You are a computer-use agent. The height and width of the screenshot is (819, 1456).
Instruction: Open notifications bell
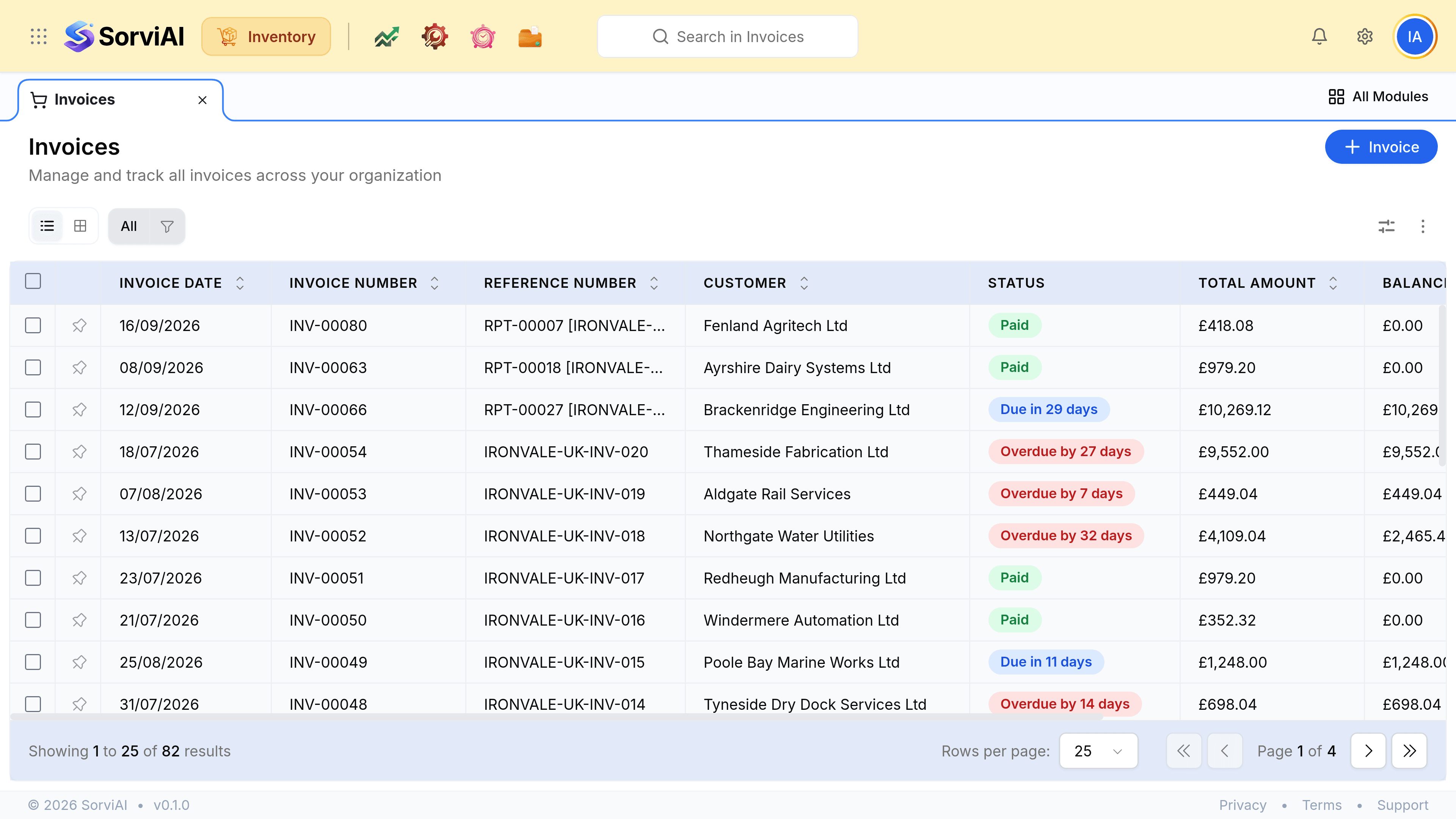(1319, 37)
